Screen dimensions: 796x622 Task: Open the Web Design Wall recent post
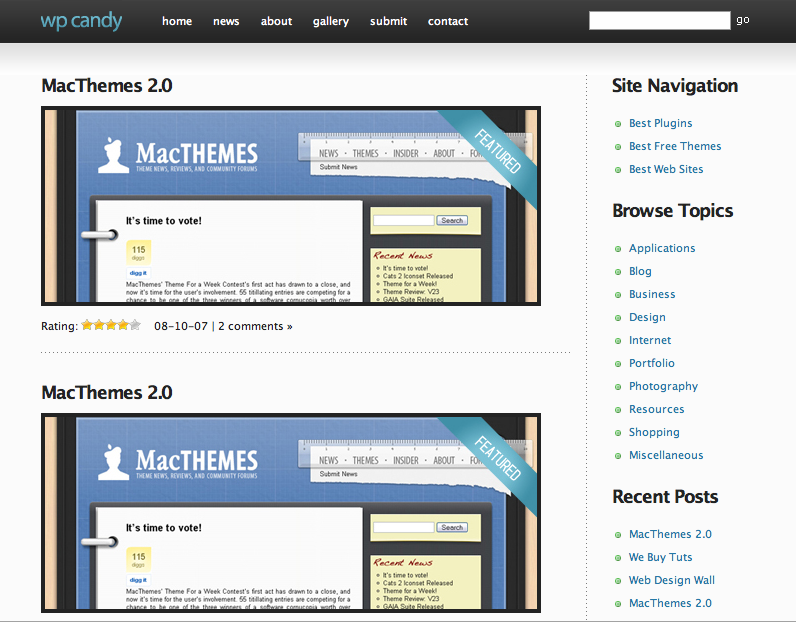[672, 580]
